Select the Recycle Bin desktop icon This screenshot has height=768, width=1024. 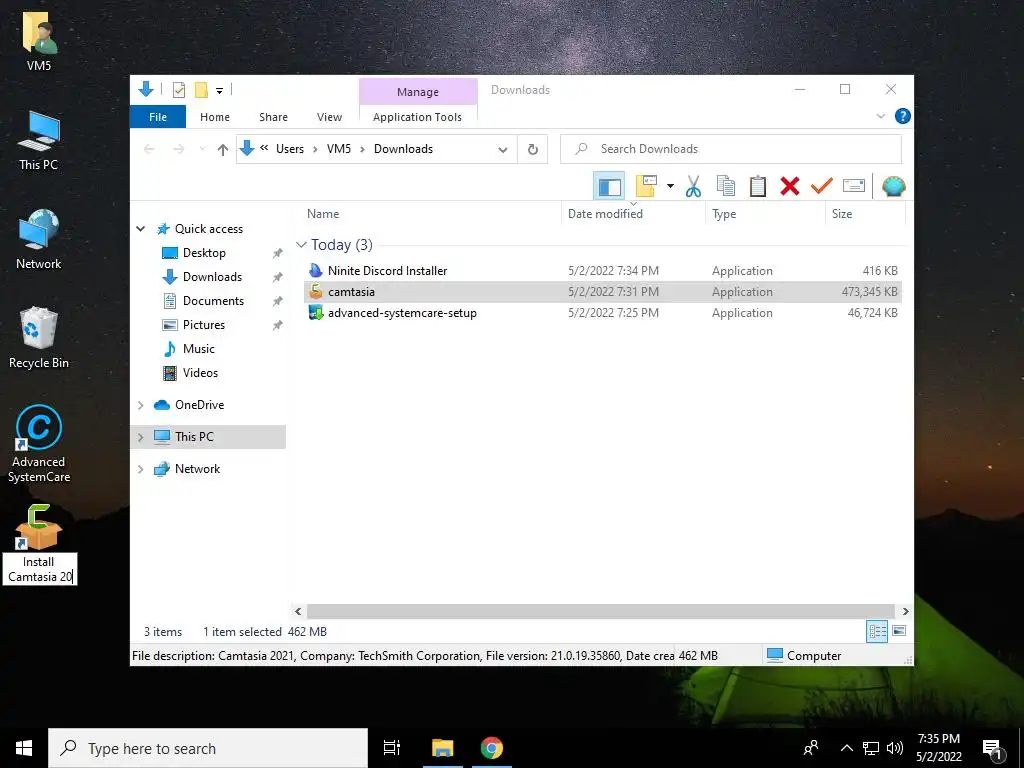click(39, 338)
